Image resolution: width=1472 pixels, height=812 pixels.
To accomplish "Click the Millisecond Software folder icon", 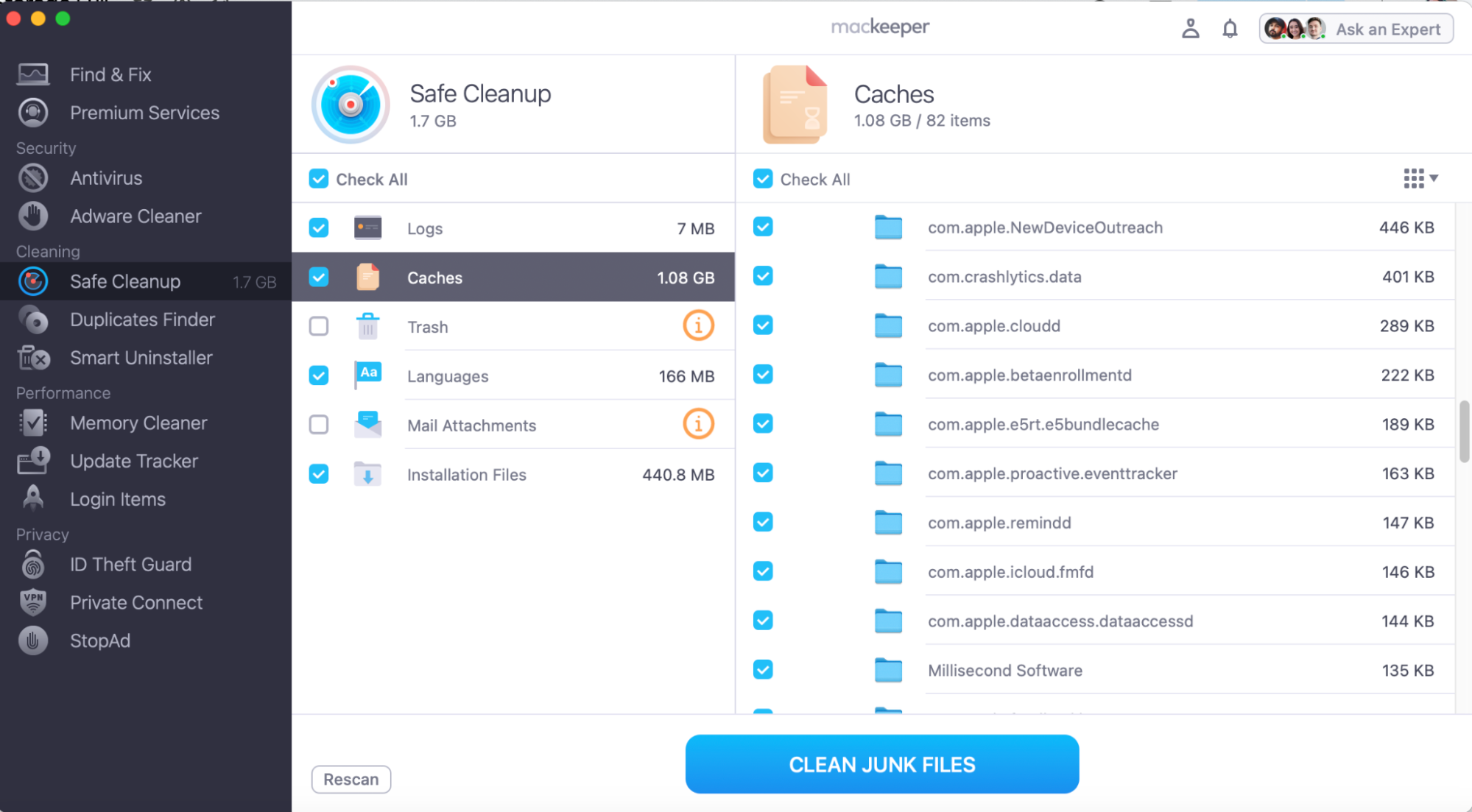I will pos(888,671).
